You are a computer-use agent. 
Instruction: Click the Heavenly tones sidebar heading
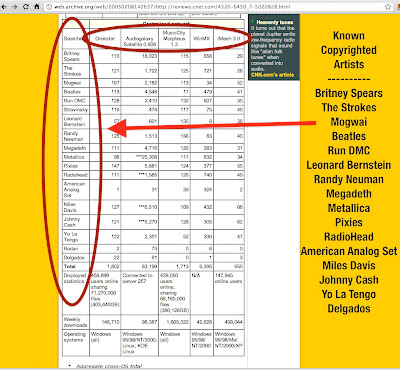coord(275,22)
